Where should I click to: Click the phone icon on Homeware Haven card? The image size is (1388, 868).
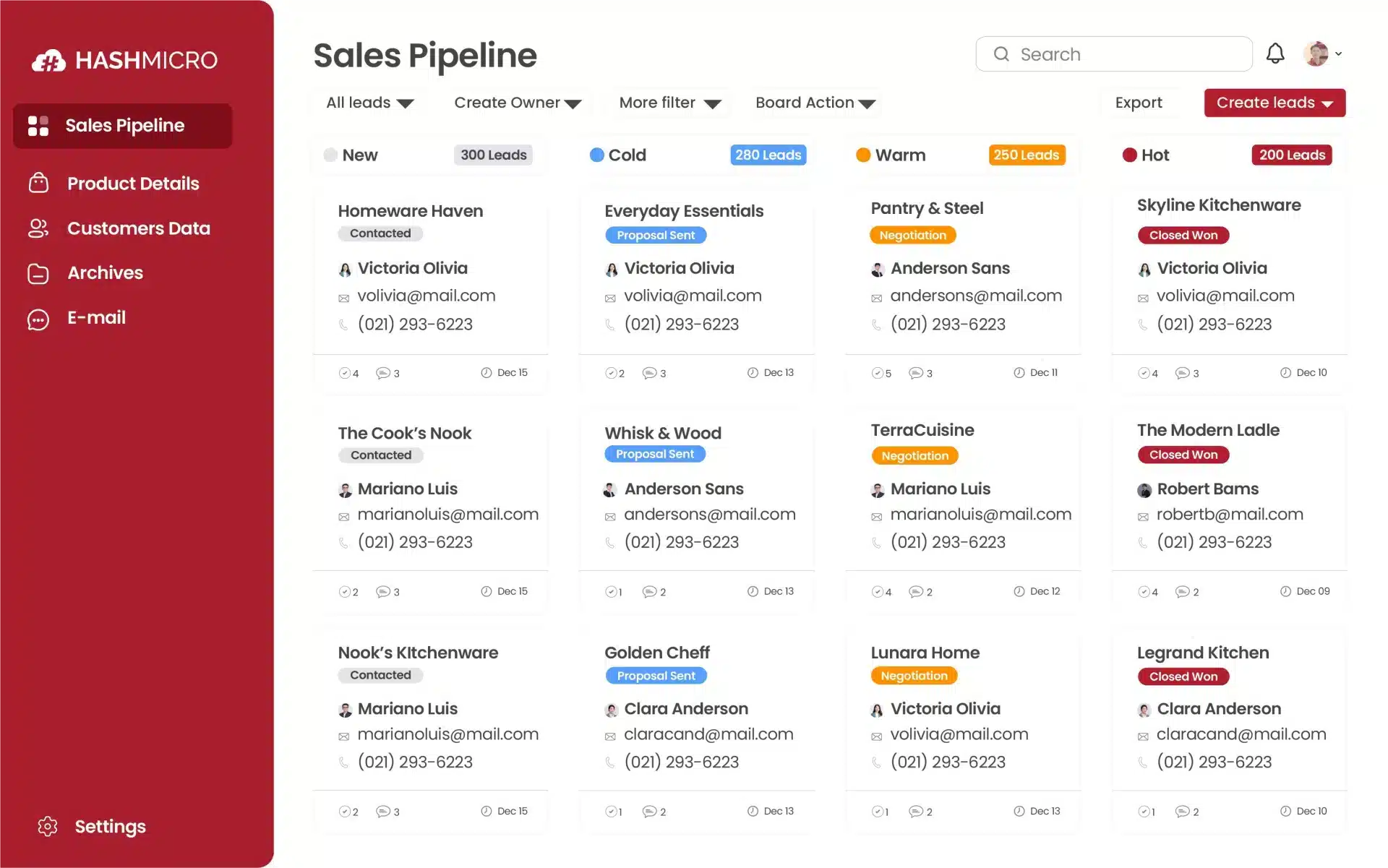[x=343, y=325]
